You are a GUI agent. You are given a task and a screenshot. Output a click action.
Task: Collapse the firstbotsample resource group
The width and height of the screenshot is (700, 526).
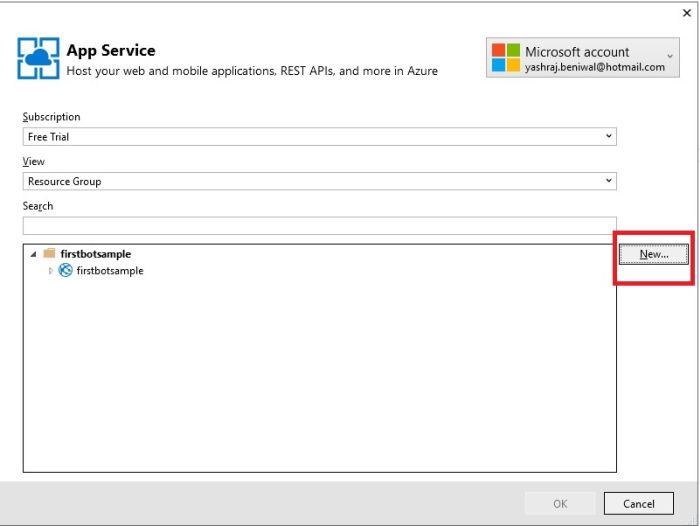pos(33,254)
